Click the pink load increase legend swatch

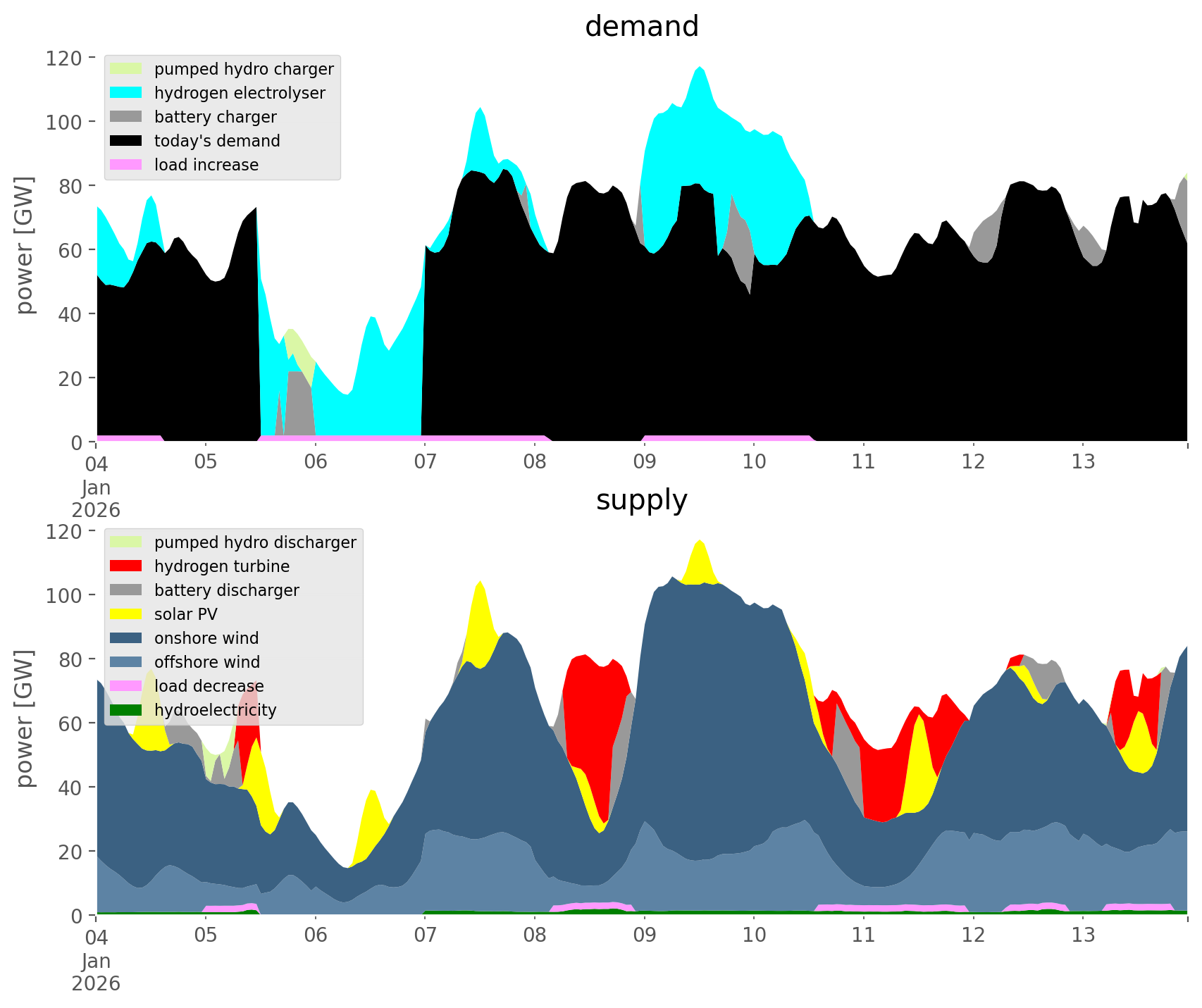(126, 165)
